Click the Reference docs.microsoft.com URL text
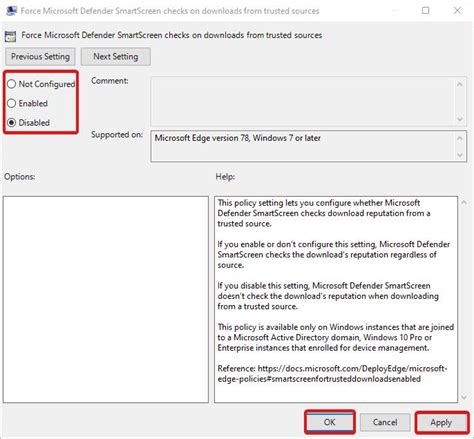 click(x=332, y=374)
